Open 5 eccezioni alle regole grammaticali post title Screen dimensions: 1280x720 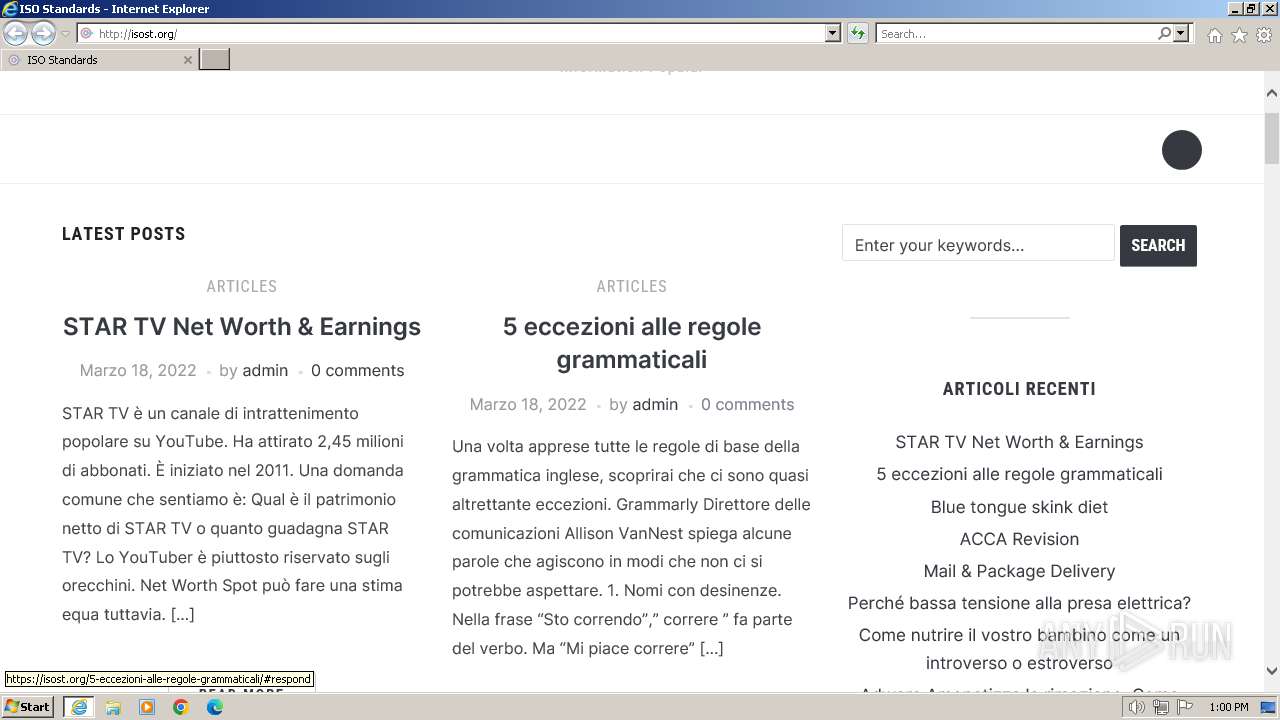click(632, 342)
